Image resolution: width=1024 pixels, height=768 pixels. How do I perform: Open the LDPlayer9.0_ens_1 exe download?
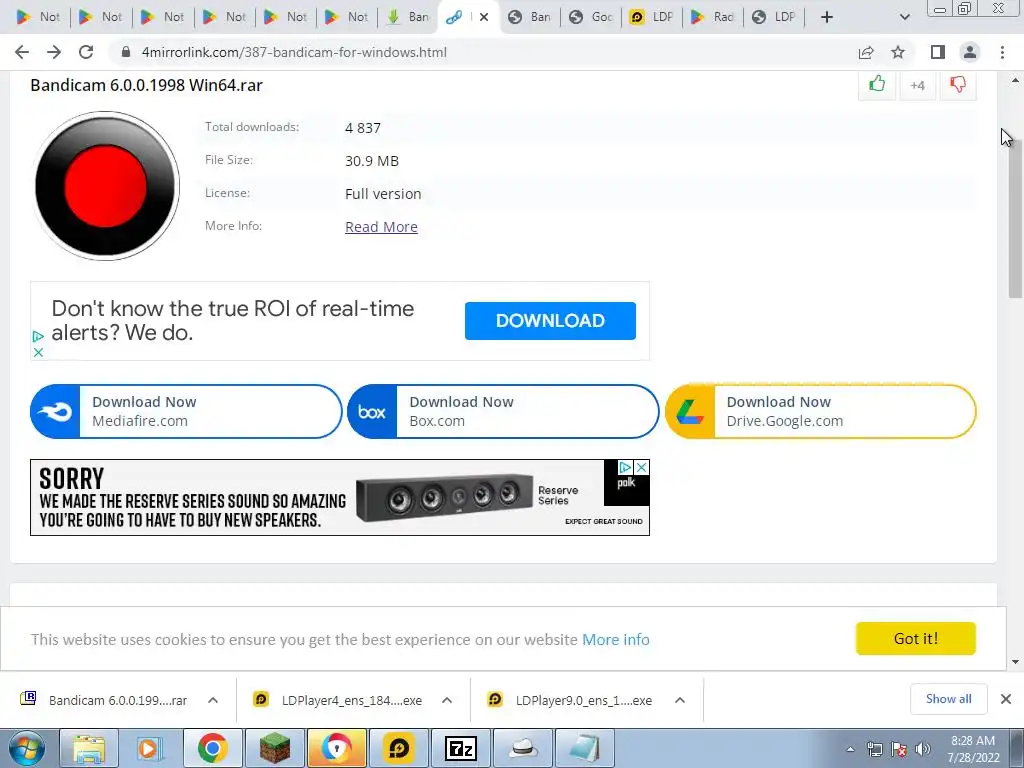[x=572, y=700]
